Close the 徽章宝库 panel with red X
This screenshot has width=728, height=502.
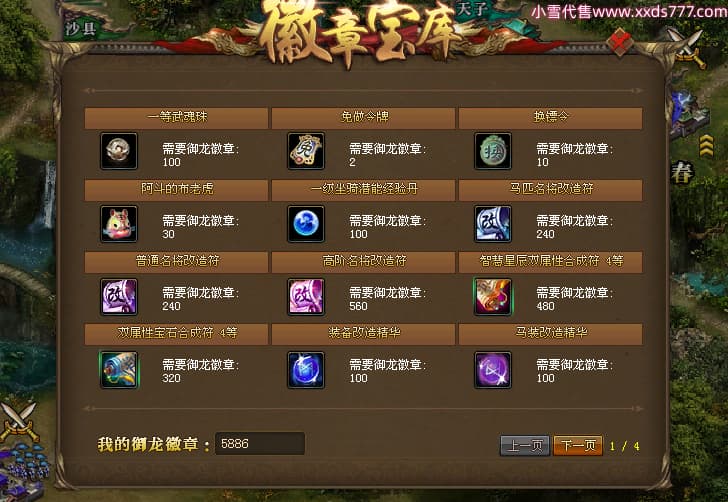[621, 42]
